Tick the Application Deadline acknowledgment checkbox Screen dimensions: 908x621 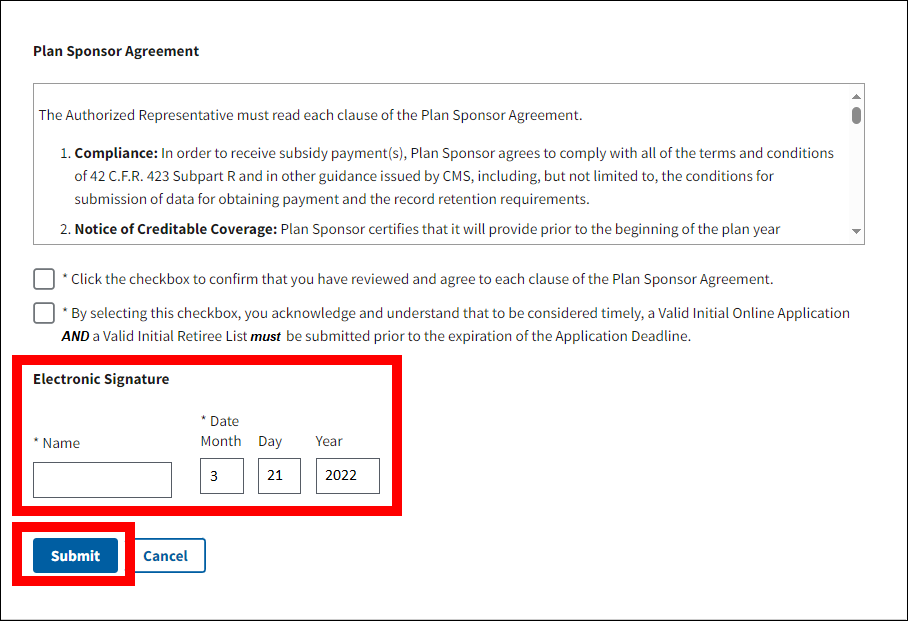(x=44, y=313)
